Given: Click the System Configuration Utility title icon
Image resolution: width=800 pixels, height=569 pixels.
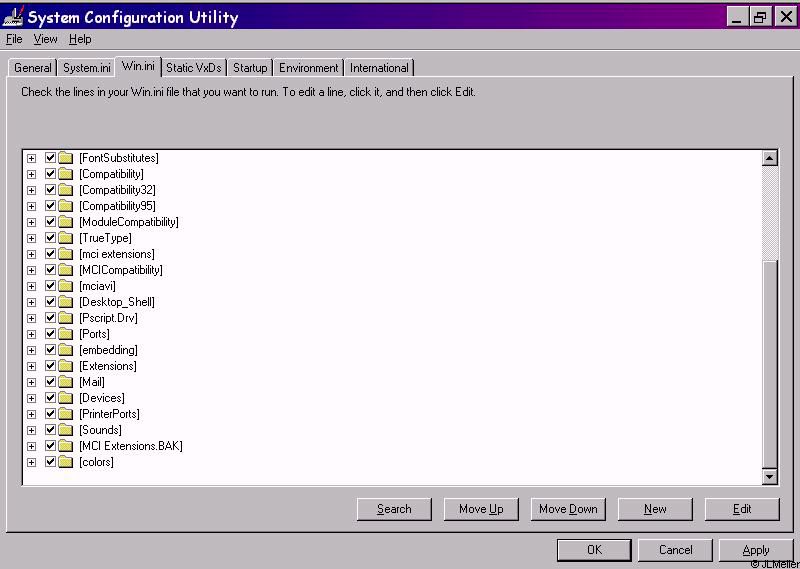Looking at the screenshot, I should pyautogui.click(x=12, y=16).
